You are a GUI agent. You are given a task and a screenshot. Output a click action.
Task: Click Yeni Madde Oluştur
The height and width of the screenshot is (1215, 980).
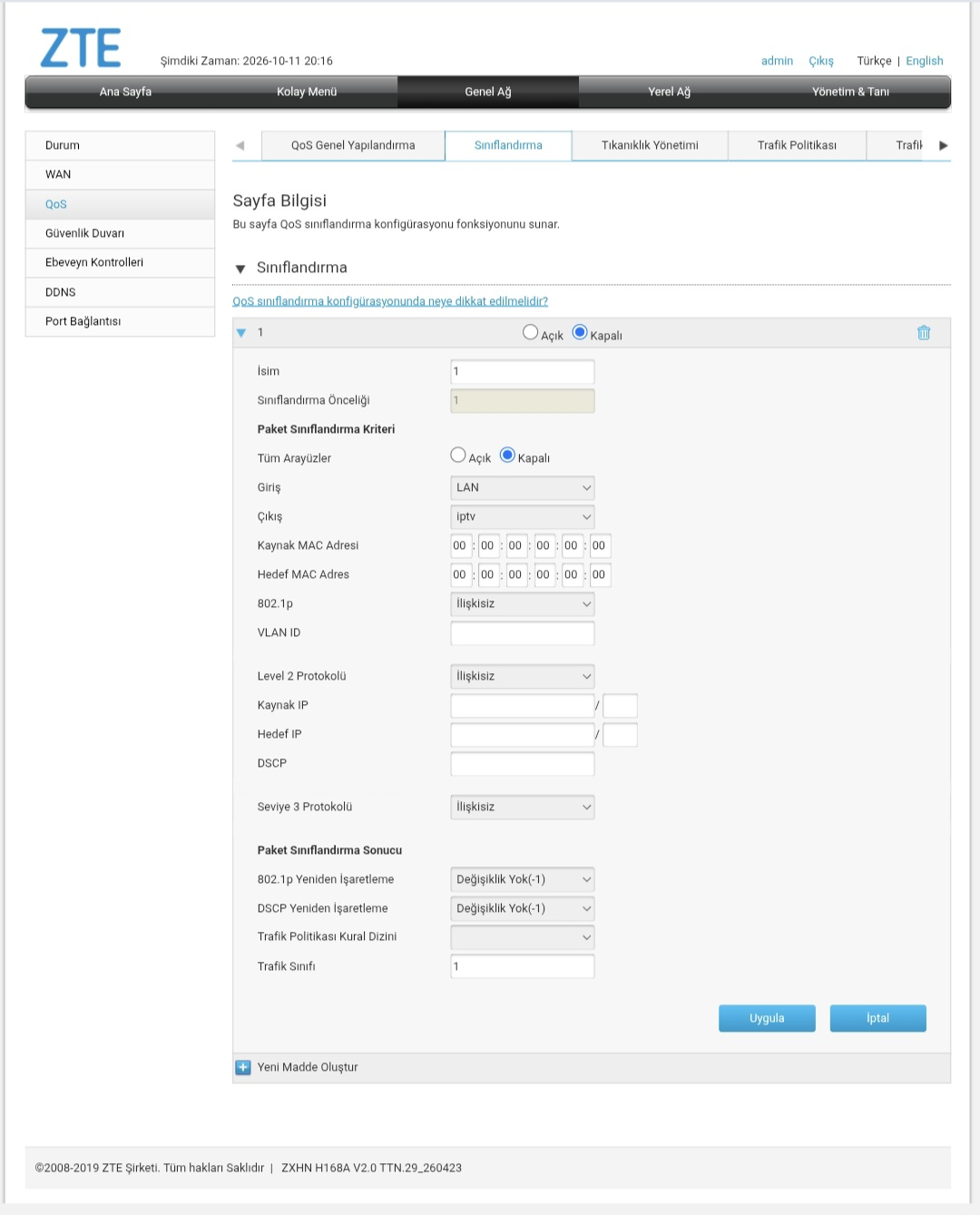(x=308, y=1067)
